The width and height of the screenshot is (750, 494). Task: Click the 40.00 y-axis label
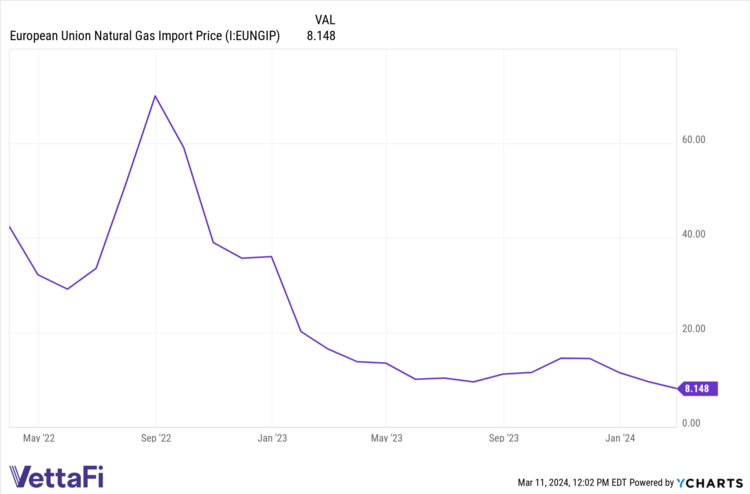tap(693, 234)
